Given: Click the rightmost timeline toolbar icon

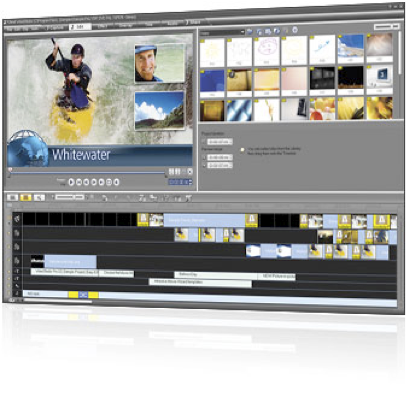Looking at the screenshot, I should coord(189,198).
